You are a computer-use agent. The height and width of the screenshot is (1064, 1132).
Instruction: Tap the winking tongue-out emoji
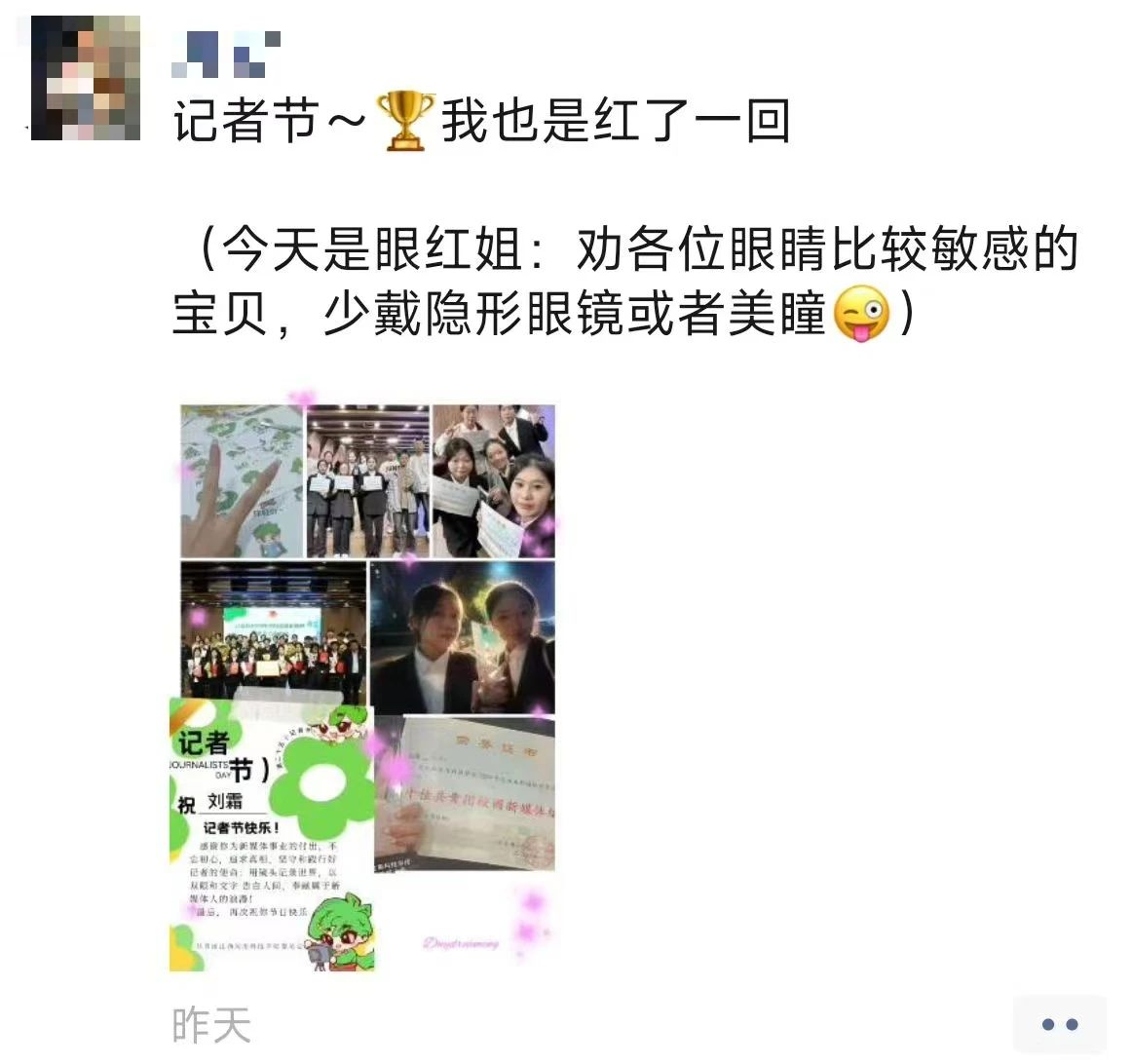tap(861, 314)
